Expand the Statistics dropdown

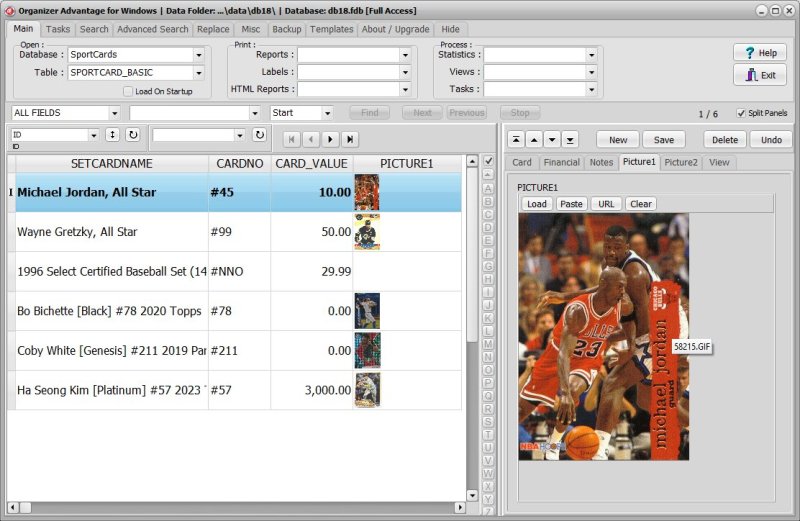[x=591, y=55]
